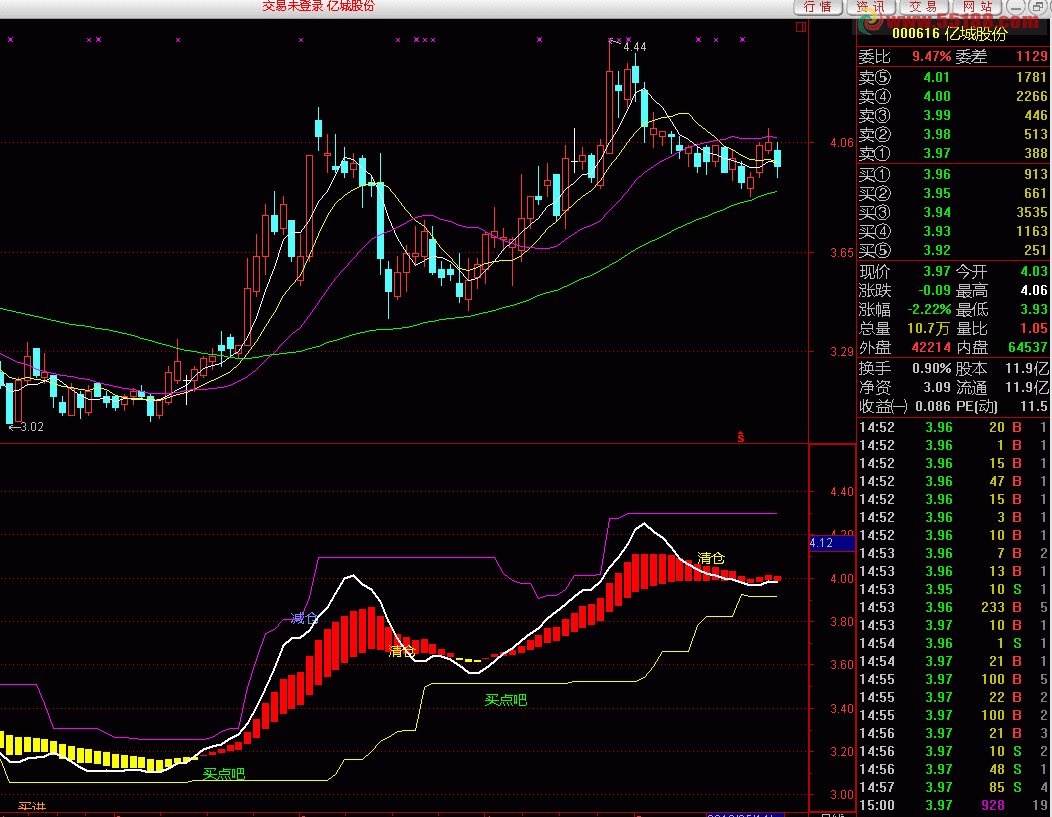Click the leftmost magenta x marker atop the chart
The height and width of the screenshot is (817, 1052).
pyautogui.click(x=10, y=40)
